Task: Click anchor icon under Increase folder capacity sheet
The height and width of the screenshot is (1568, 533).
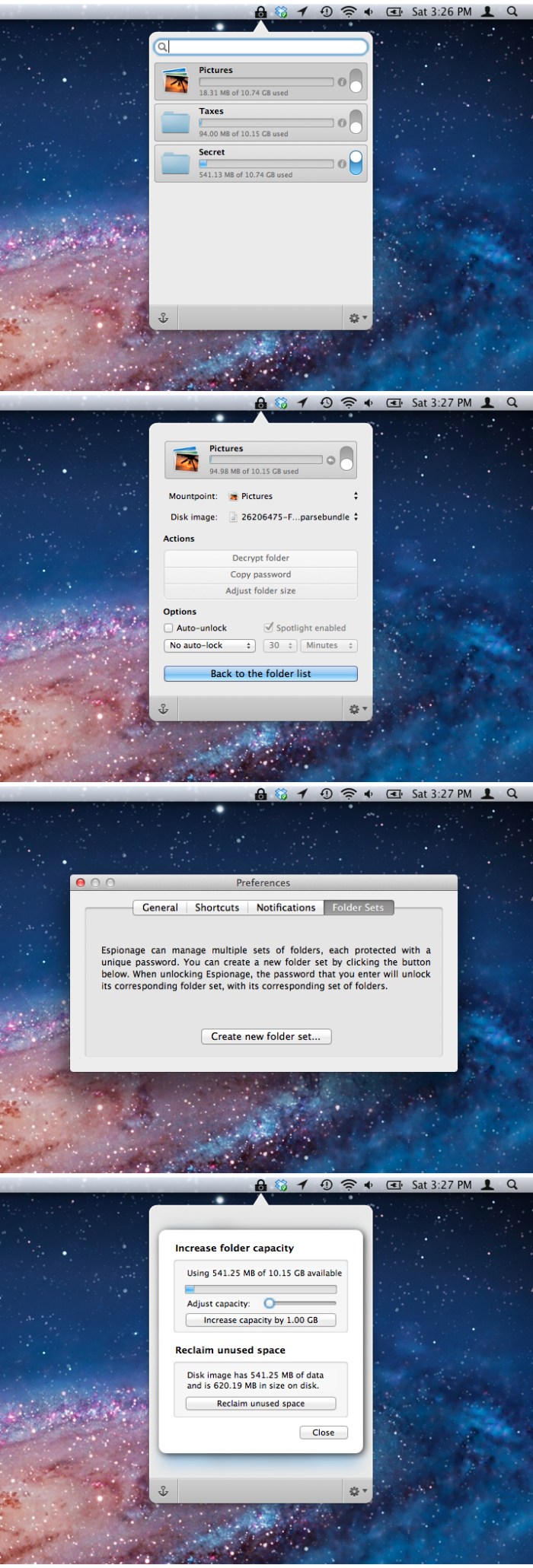Action: point(163,1491)
